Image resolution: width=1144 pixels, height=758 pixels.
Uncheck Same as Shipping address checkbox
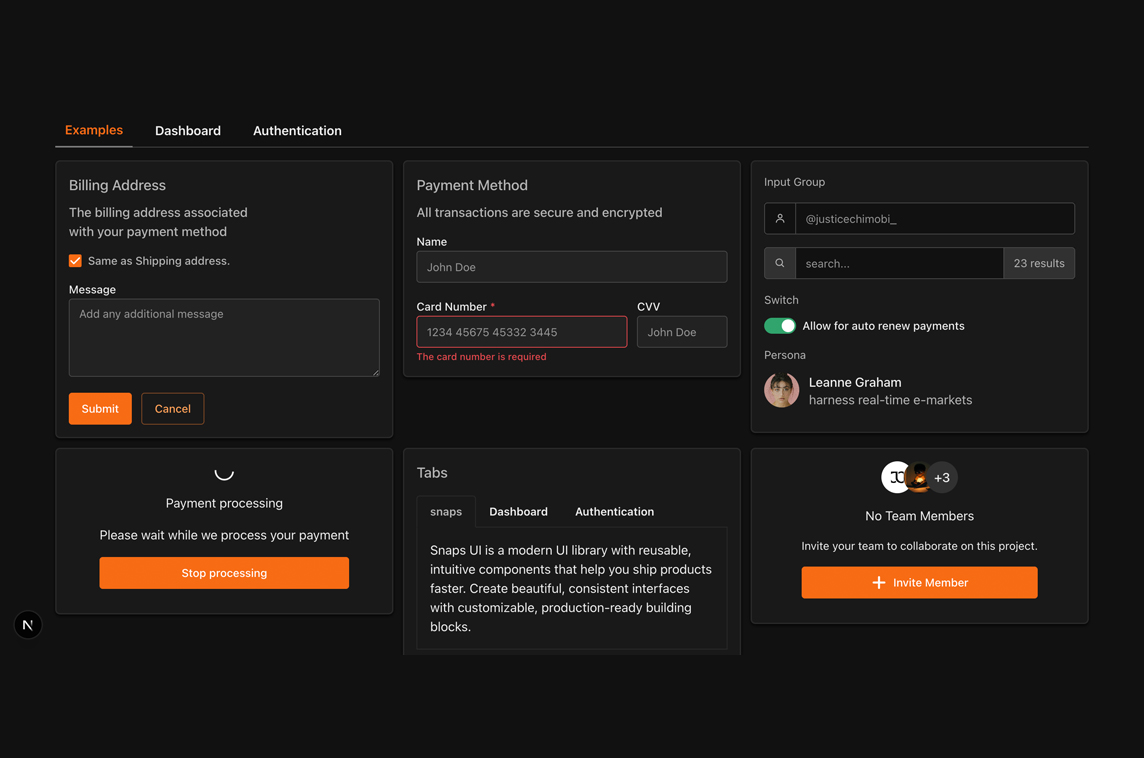(75, 261)
